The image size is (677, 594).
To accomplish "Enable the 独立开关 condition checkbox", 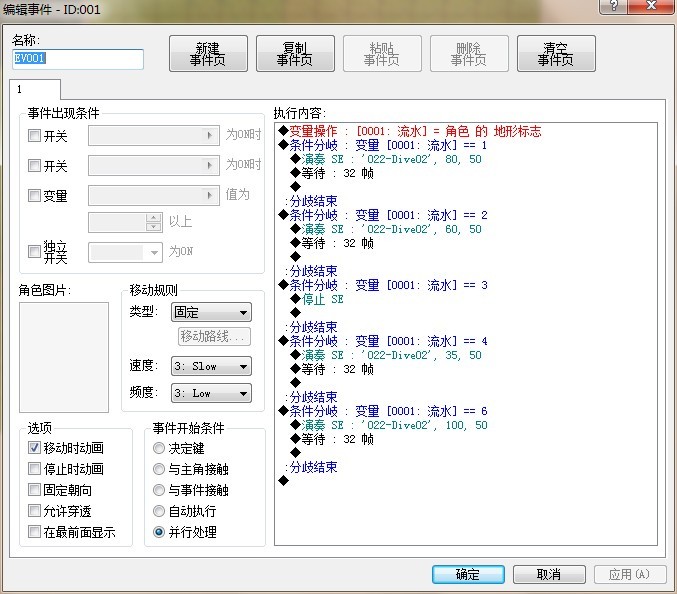I will point(34,251).
